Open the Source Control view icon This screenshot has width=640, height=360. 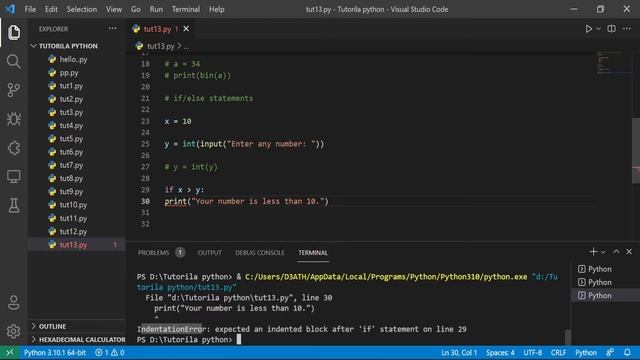13,90
